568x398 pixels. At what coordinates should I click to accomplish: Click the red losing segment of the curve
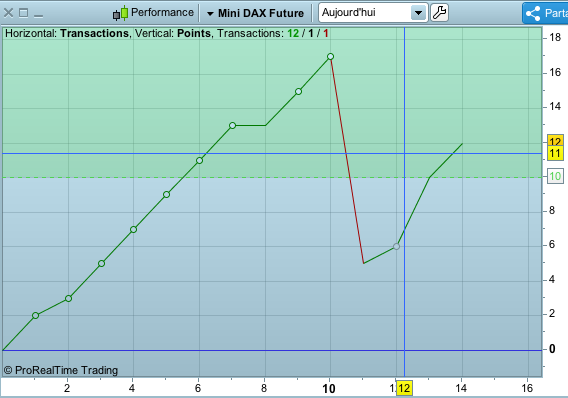click(x=347, y=160)
